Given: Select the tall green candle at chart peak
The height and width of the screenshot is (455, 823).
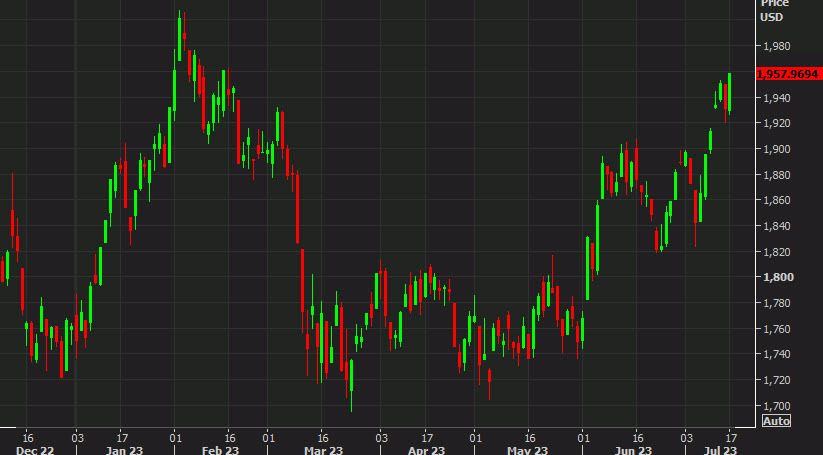Looking at the screenshot, I should (x=180, y=36).
